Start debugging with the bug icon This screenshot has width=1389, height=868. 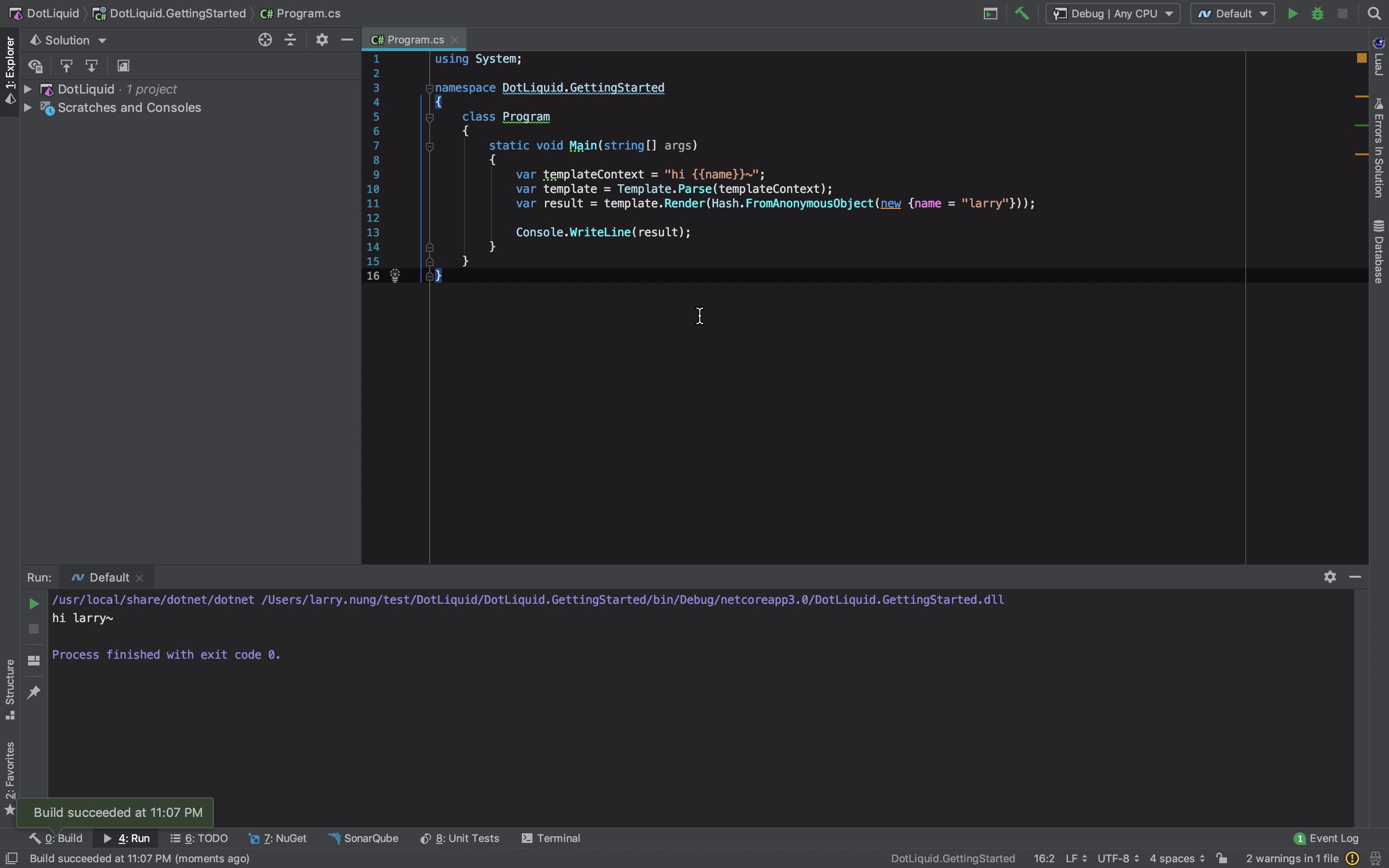pos(1318,13)
